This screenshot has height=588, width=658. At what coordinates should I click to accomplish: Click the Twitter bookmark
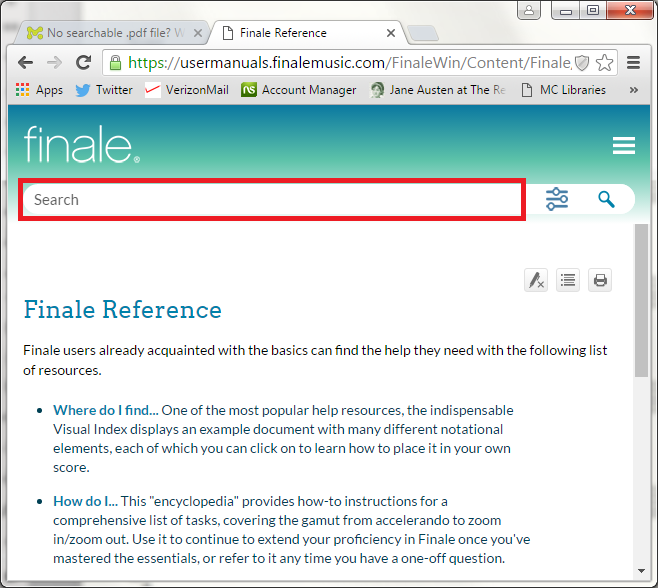tap(104, 90)
